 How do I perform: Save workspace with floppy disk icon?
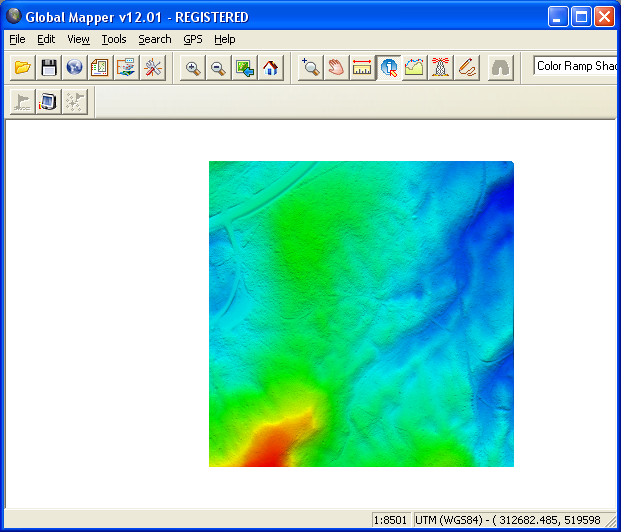48,68
